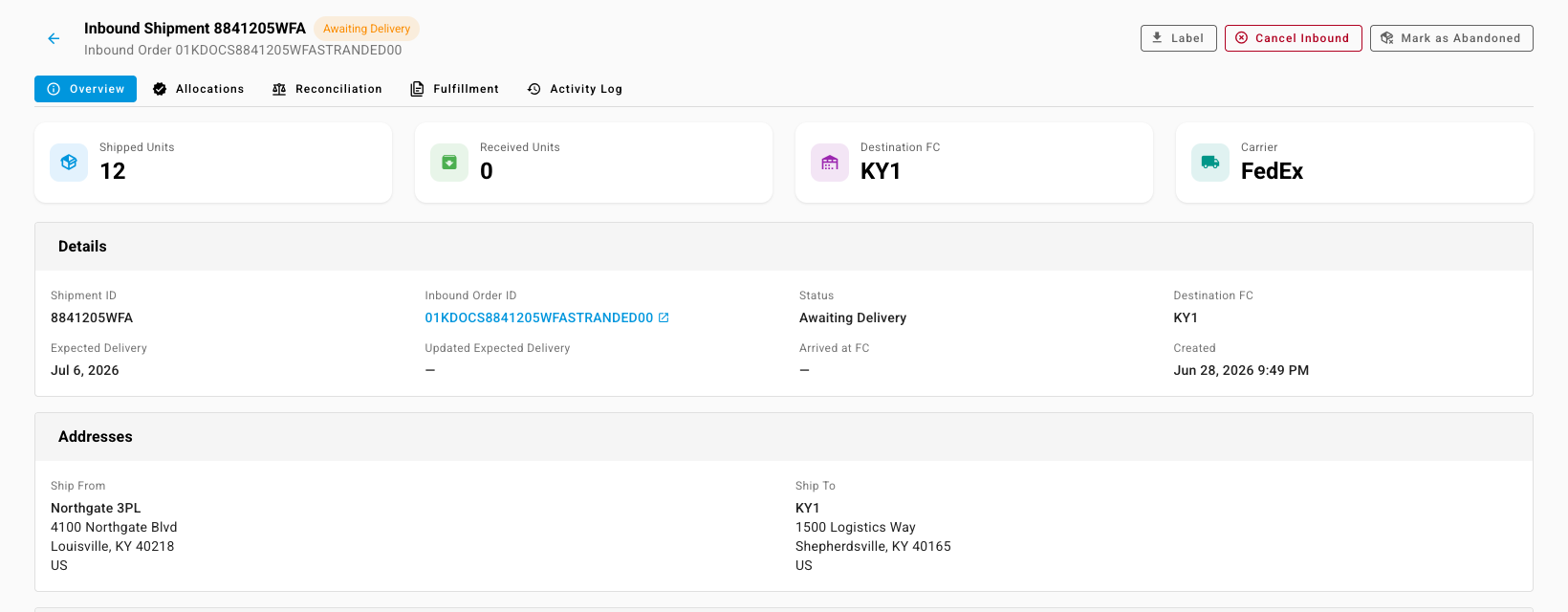This screenshot has height=612, width=1568.
Task: Click the Inbound Shipment 8841205WFA title
Action: coord(195,29)
